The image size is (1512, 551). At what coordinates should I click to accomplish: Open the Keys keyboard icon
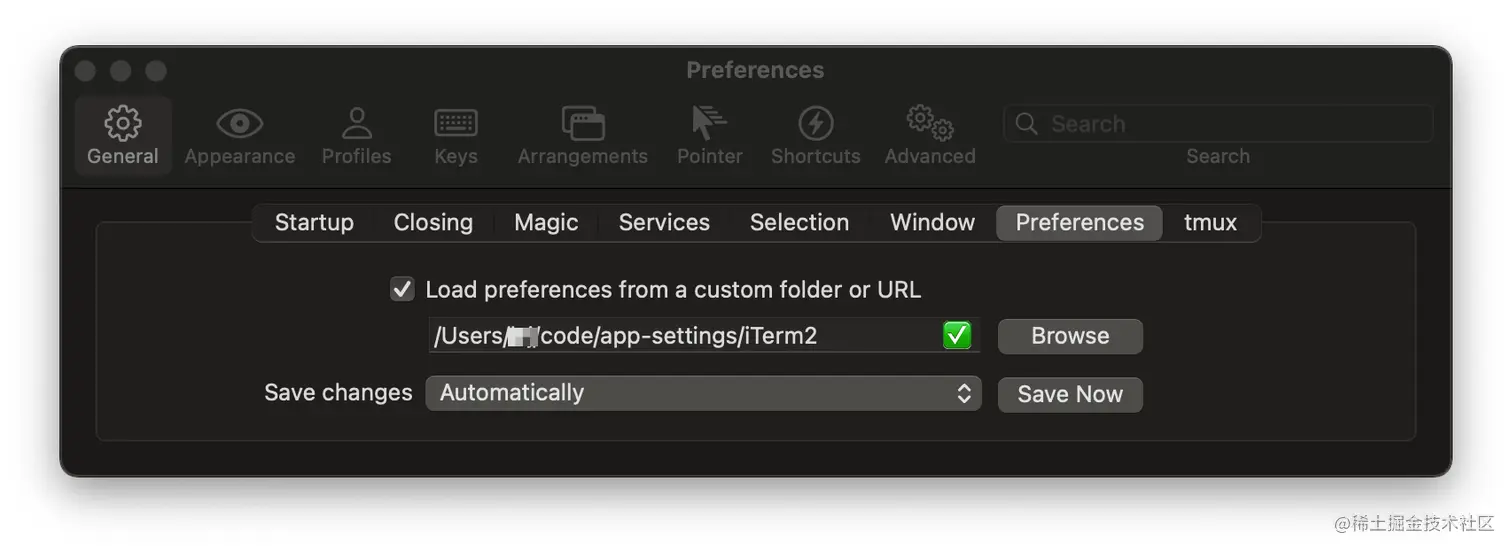pyautogui.click(x=455, y=123)
